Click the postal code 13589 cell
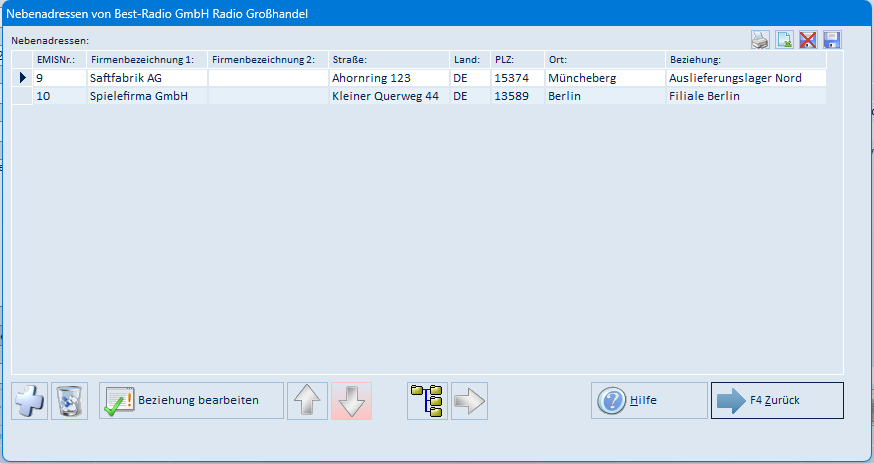Viewport: 874px width, 464px height. [517, 96]
